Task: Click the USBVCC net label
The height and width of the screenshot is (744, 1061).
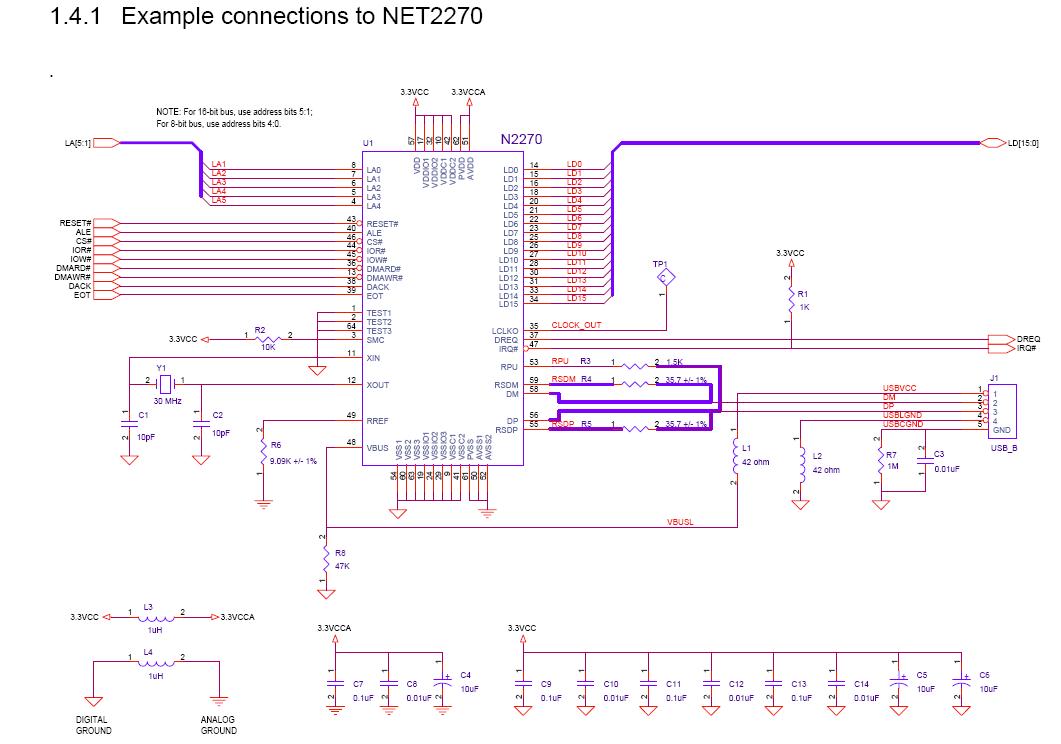Action: coord(899,388)
